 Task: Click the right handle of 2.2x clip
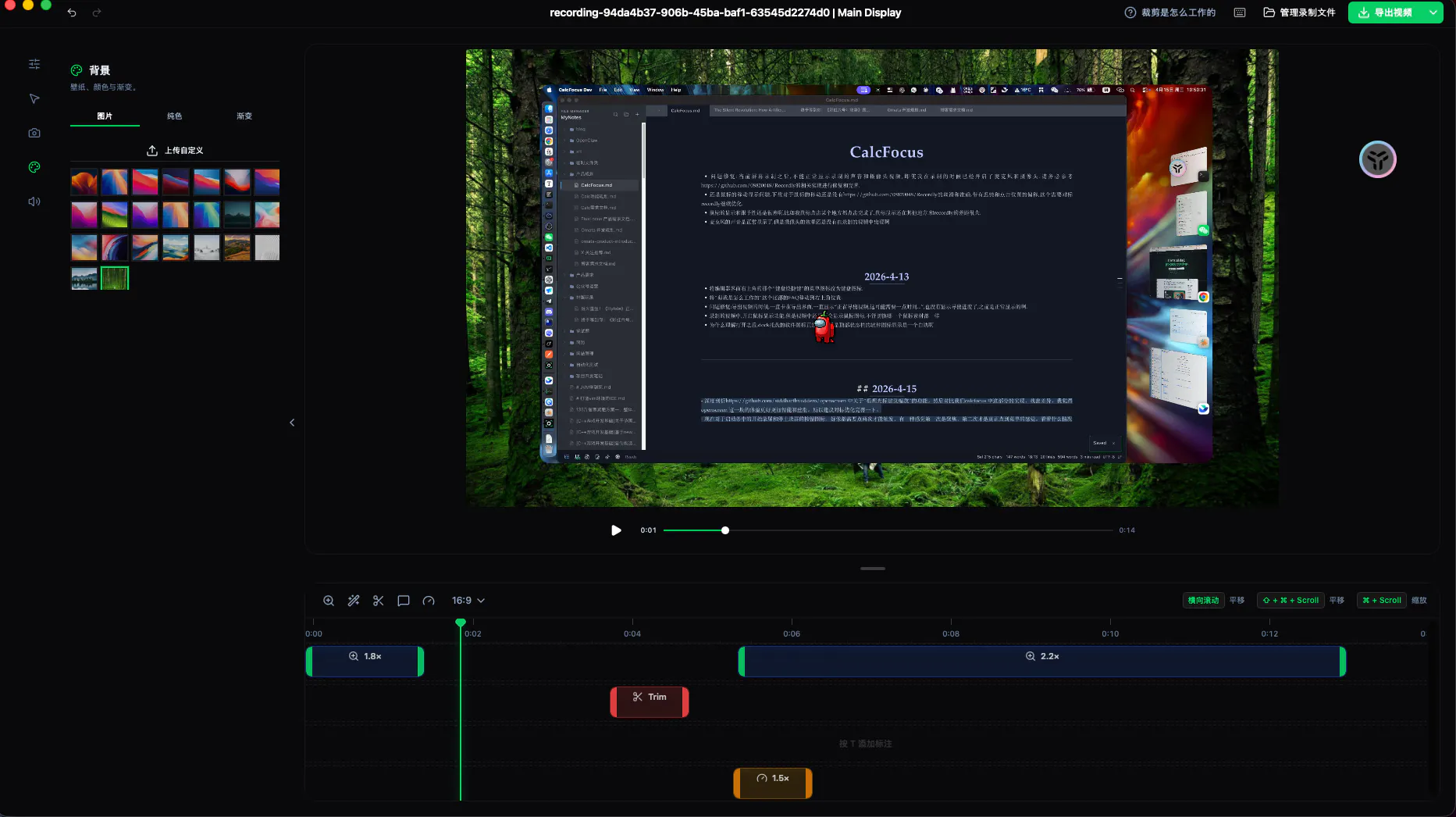[x=1343, y=662]
